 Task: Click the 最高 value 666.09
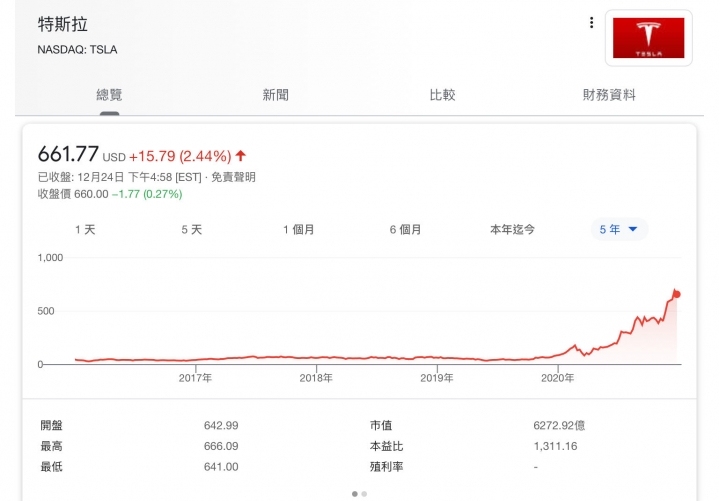coord(221,446)
